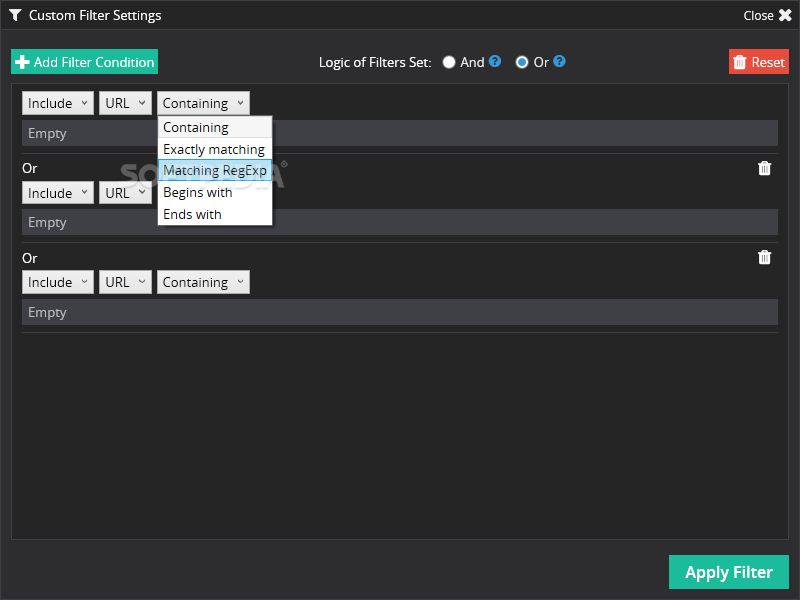The image size is (800, 600).
Task: Click the help icon next to And
Action: click(495, 61)
